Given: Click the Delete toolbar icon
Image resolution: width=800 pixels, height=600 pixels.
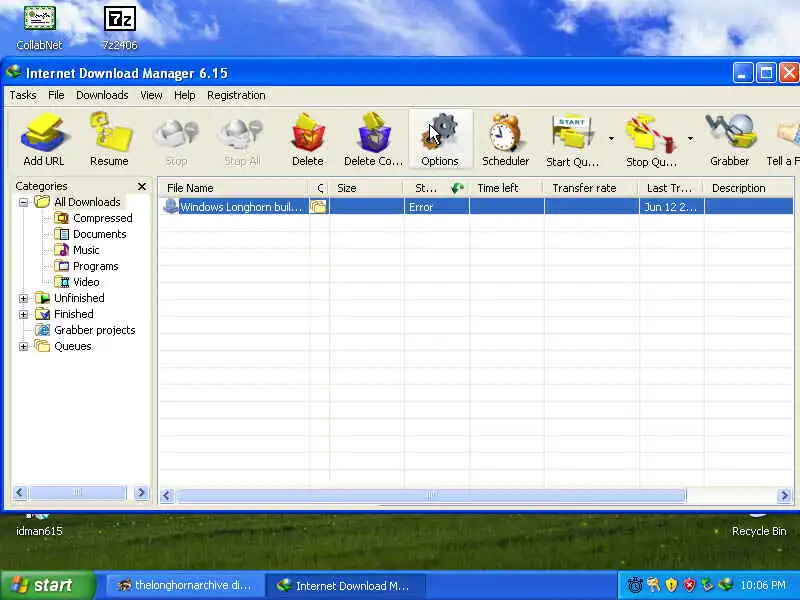Looking at the screenshot, I should 308,139.
